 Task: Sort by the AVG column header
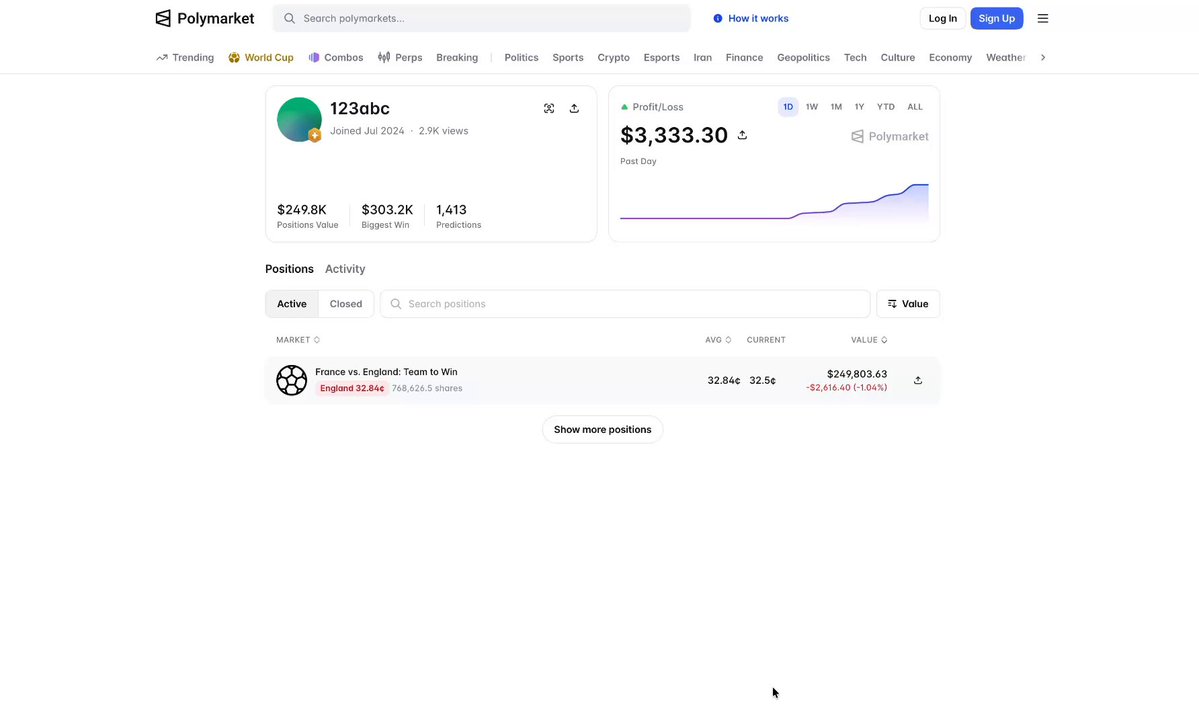pyautogui.click(x=718, y=340)
